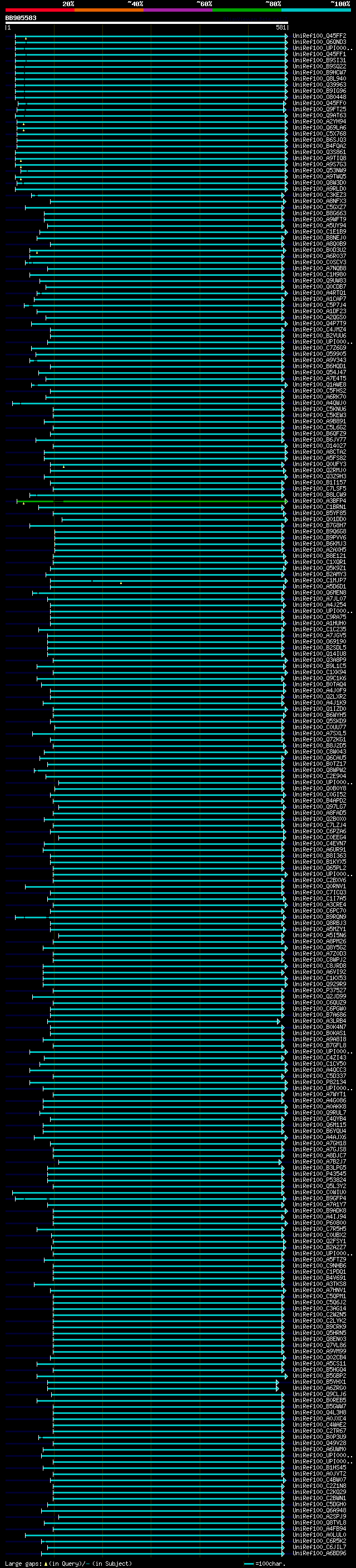The image size is (356, 1568).
Task: Select the UniRef100_Q69LA6 label
Action: tap(319, 128)
